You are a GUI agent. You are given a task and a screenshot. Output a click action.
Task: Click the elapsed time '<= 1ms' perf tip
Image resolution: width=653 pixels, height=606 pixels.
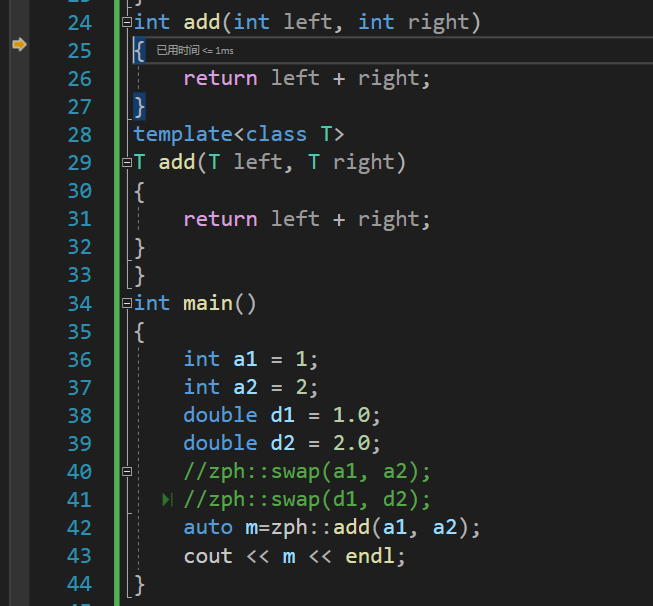tap(195, 50)
